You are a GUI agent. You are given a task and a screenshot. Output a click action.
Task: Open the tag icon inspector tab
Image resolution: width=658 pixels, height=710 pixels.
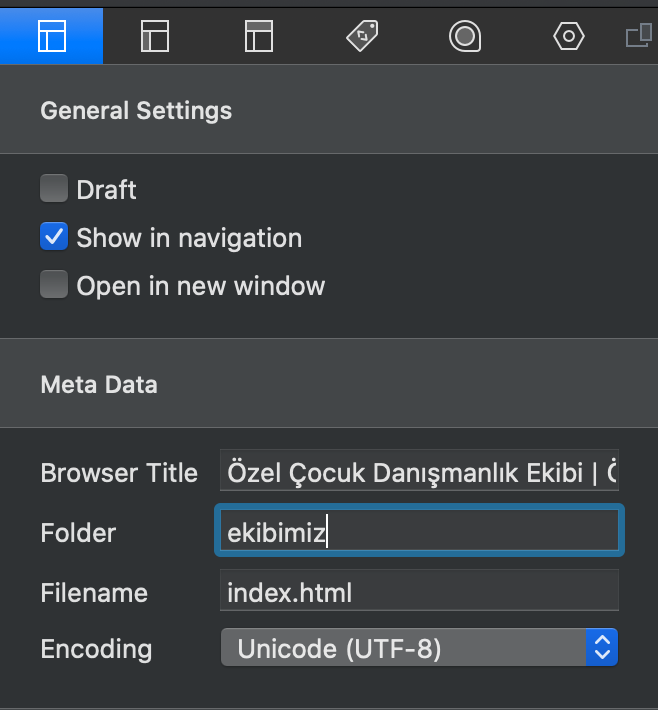click(362, 37)
